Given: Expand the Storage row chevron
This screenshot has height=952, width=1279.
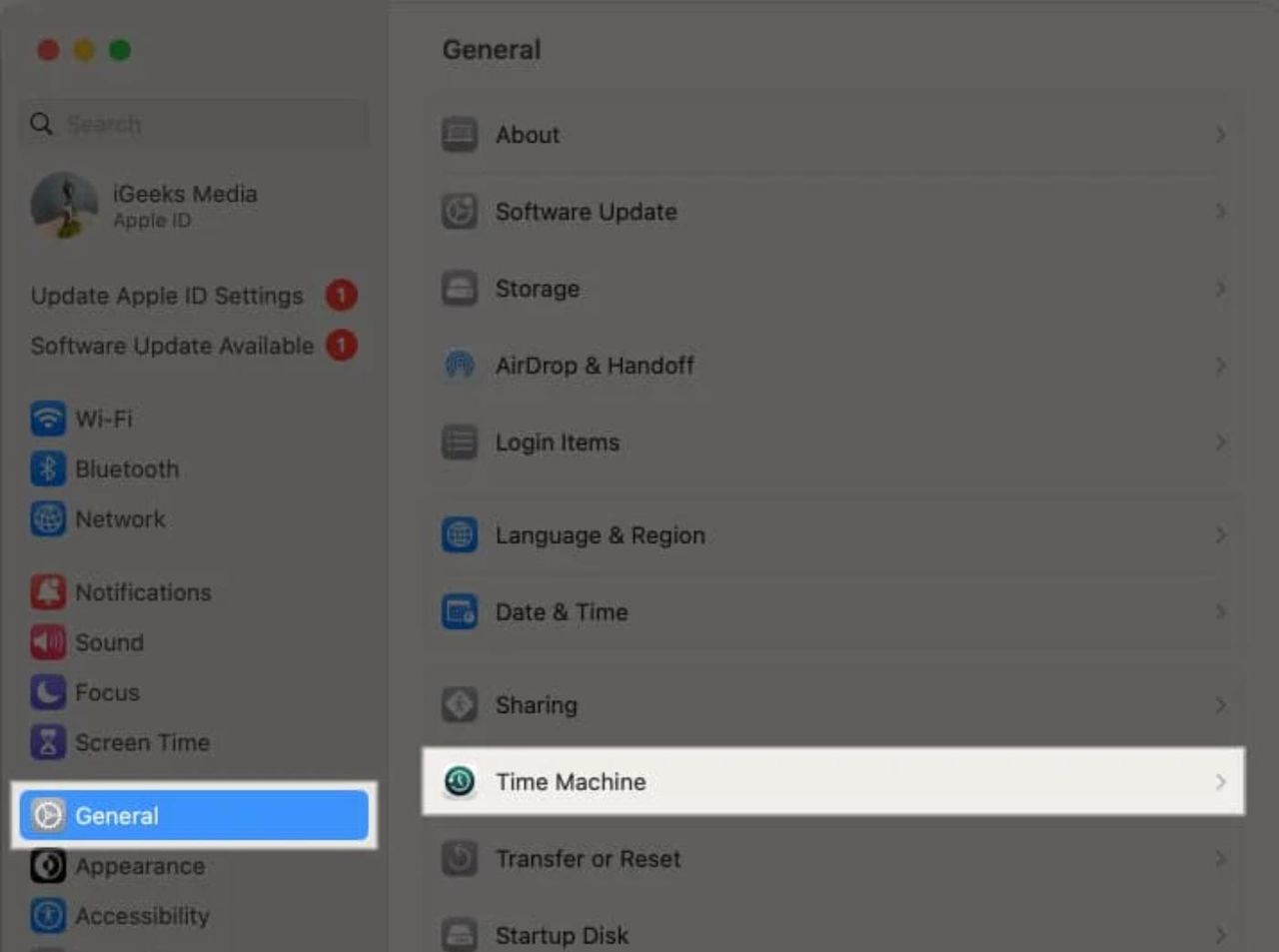Looking at the screenshot, I should tap(1220, 289).
